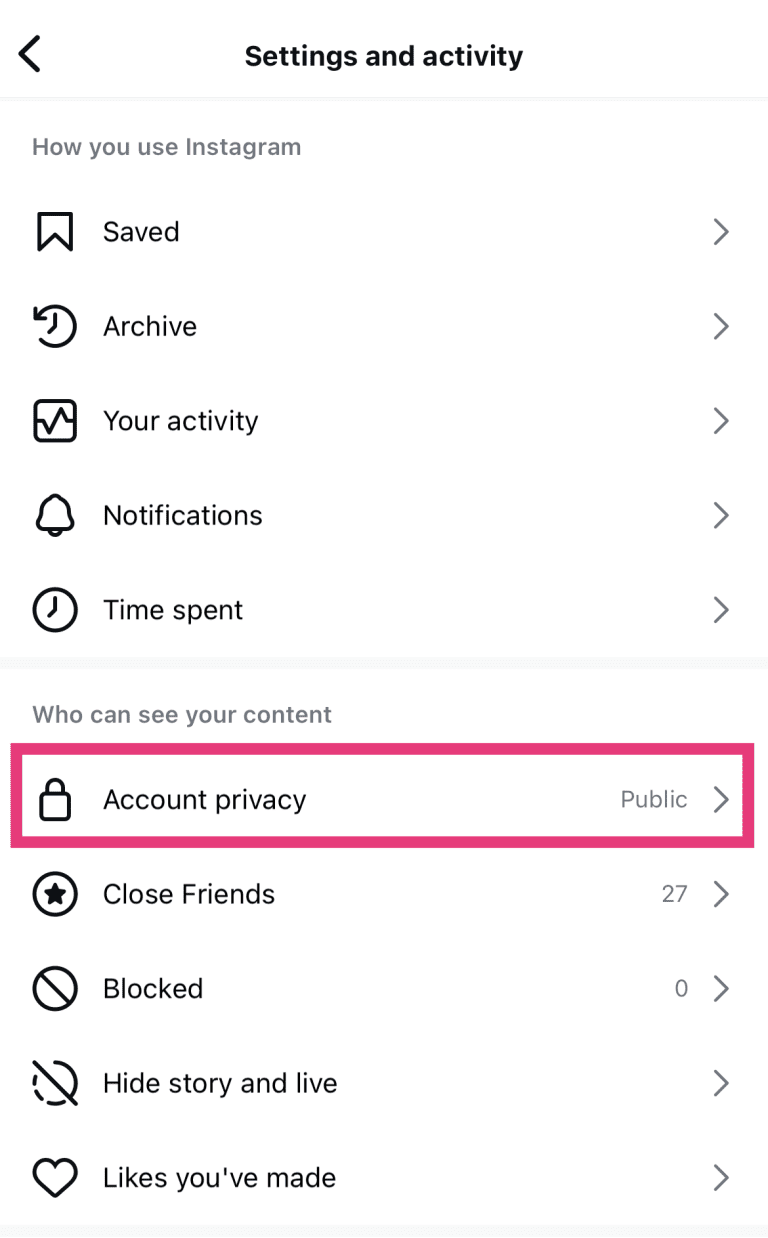Click the Your activity graph icon
The image size is (768, 1238).
55,420
